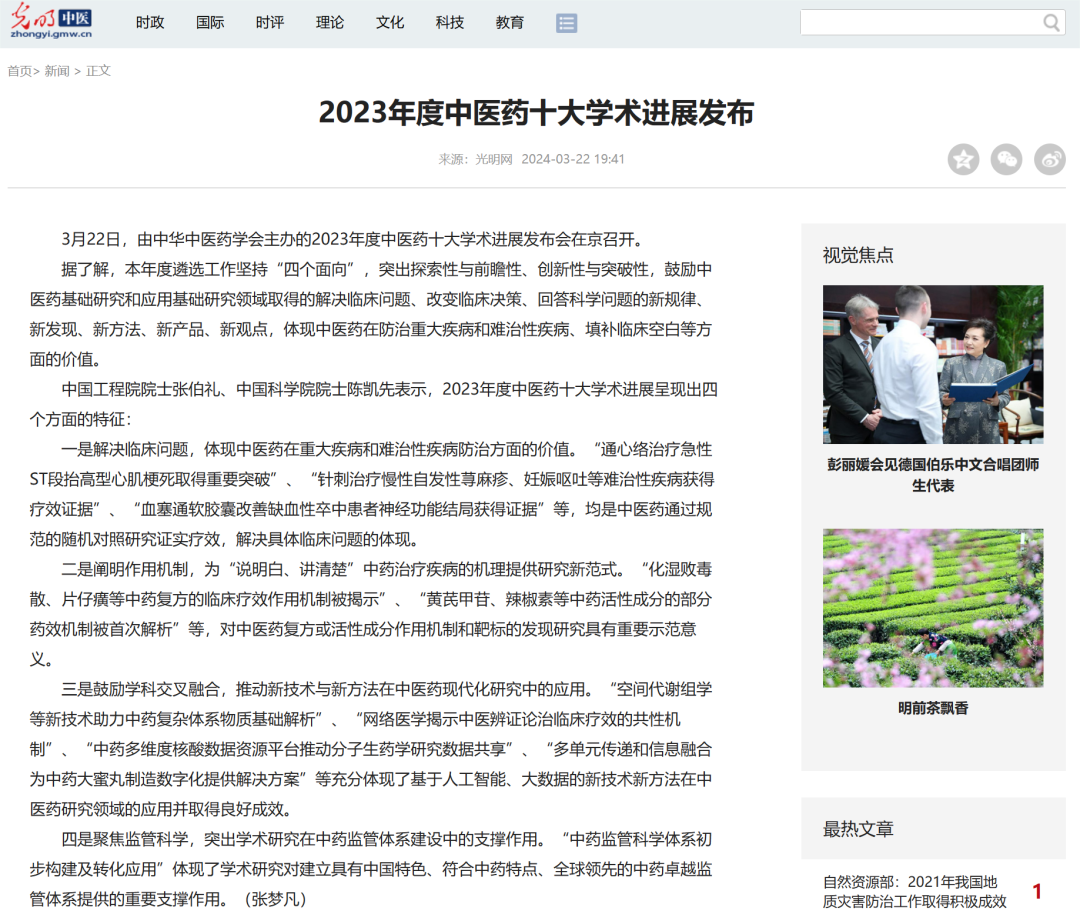Image resolution: width=1080 pixels, height=921 pixels.
Task: Click the search magnifier icon
Action: click(x=1050, y=21)
